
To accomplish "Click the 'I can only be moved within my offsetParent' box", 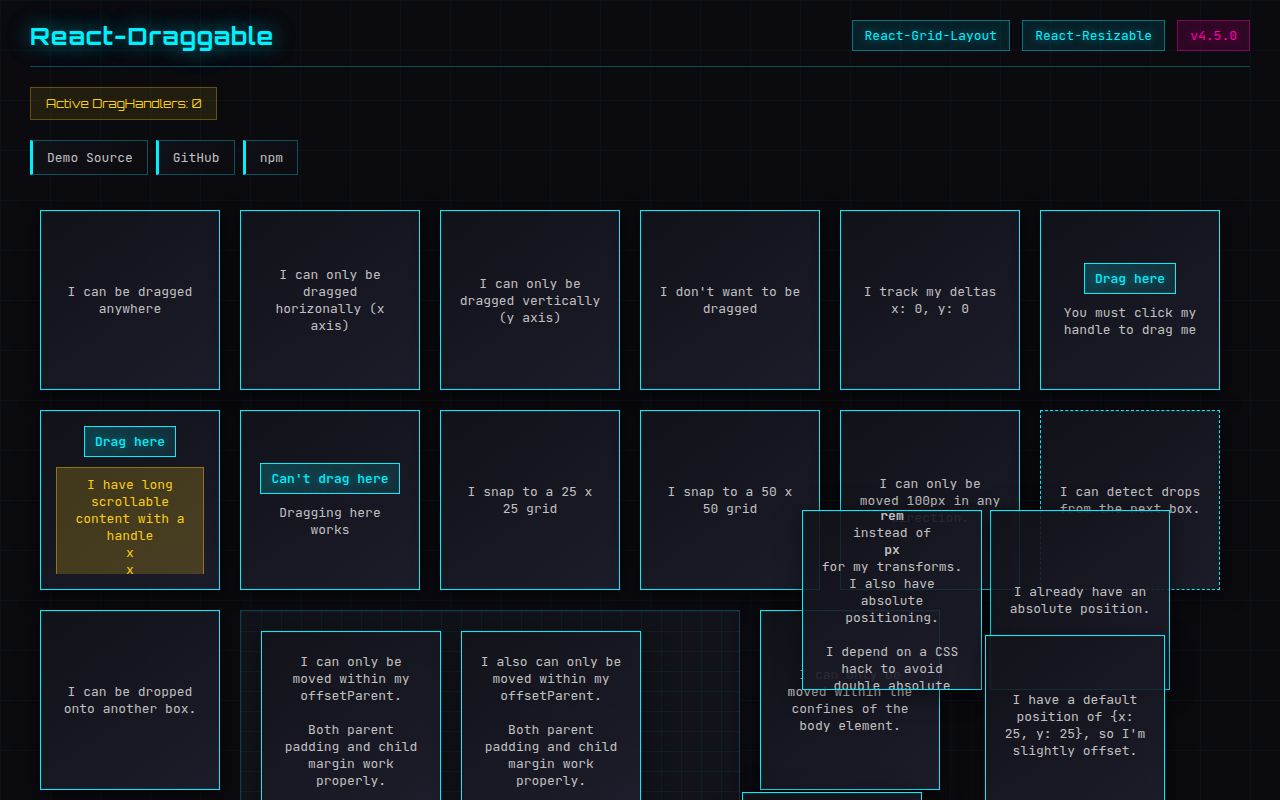I will [351, 716].
